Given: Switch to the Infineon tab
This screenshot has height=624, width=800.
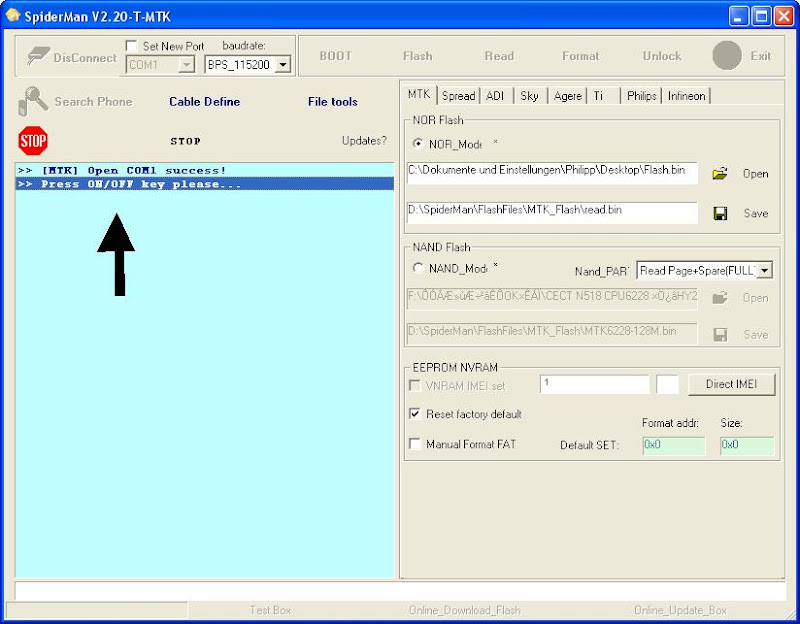Looking at the screenshot, I should (686, 96).
